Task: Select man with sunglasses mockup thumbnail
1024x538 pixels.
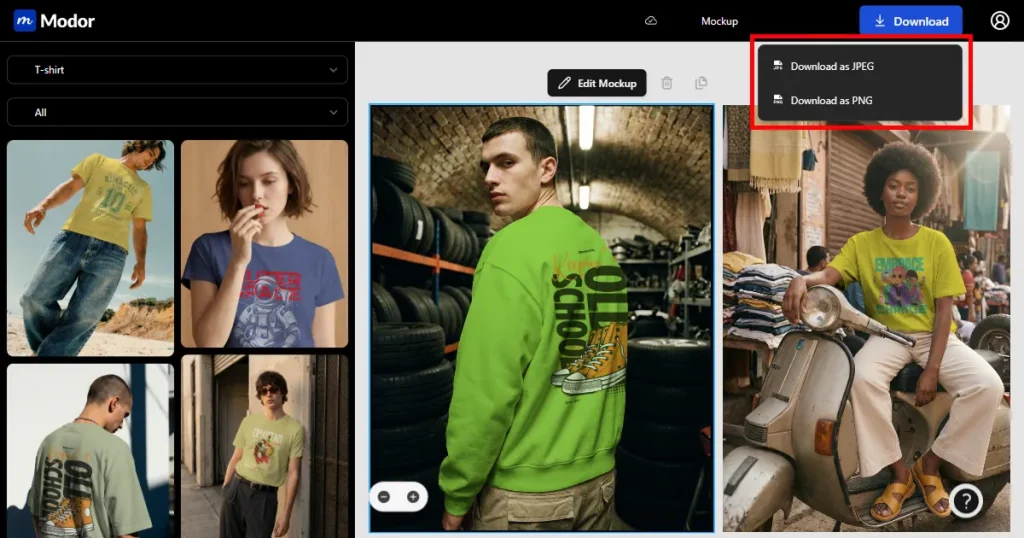Action: click(264, 445)
